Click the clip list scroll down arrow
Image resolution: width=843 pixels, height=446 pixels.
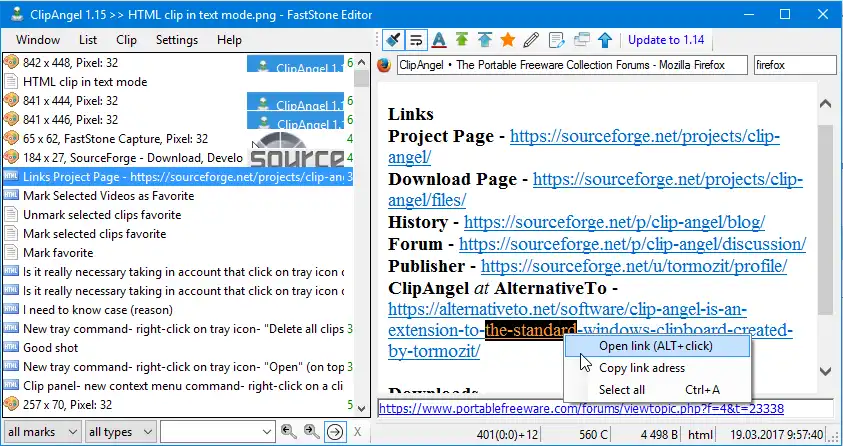(362, 408)
